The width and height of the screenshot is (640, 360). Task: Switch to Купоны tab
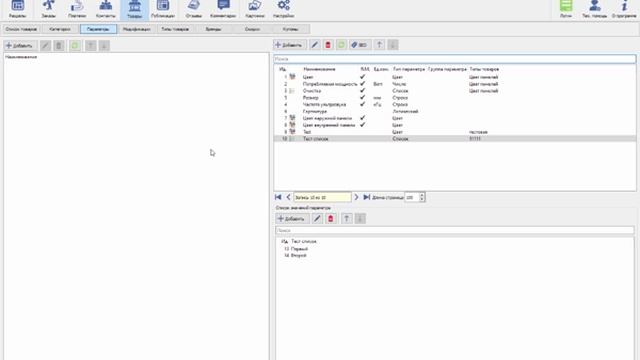pos(290,29)
